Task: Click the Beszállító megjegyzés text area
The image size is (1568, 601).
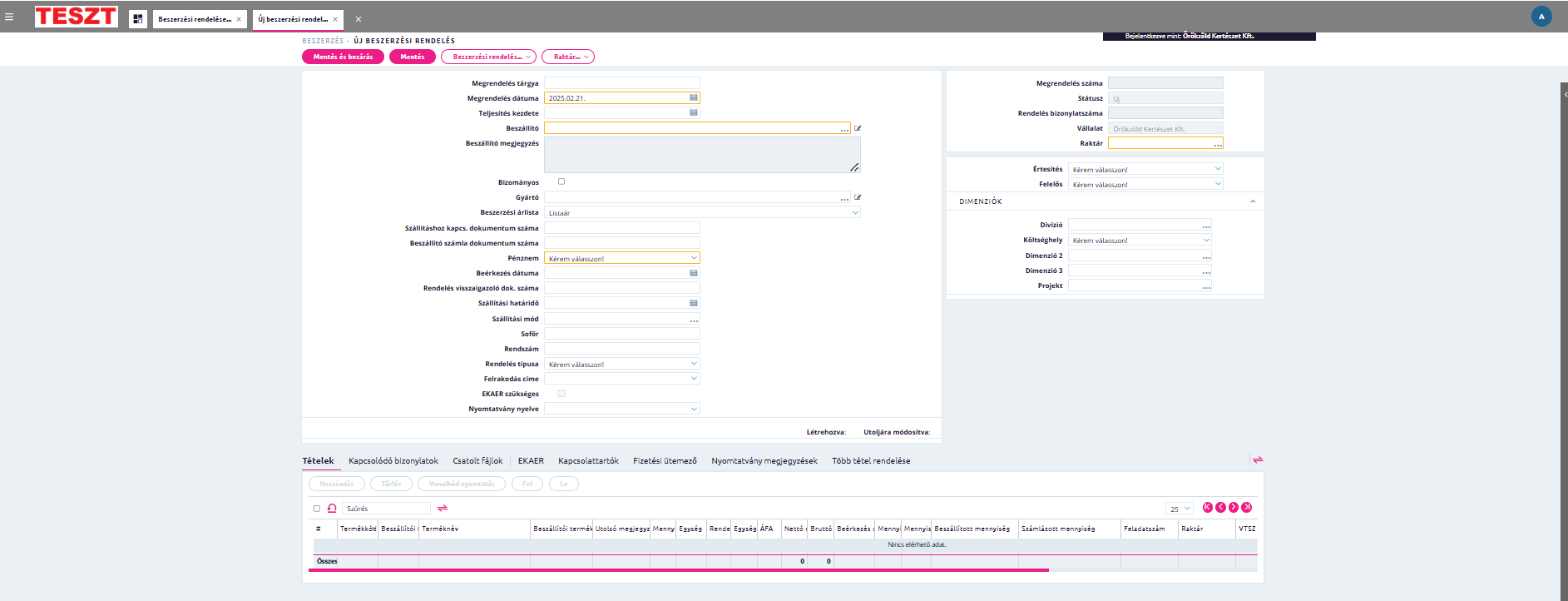Action: click(702, 155)
